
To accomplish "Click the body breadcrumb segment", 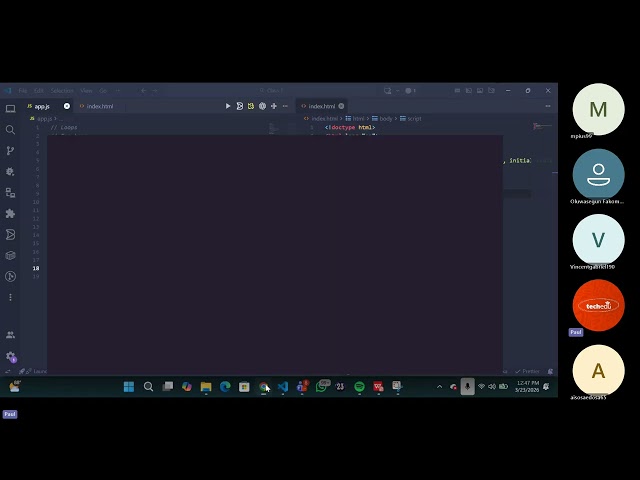I will coord(382,119).
